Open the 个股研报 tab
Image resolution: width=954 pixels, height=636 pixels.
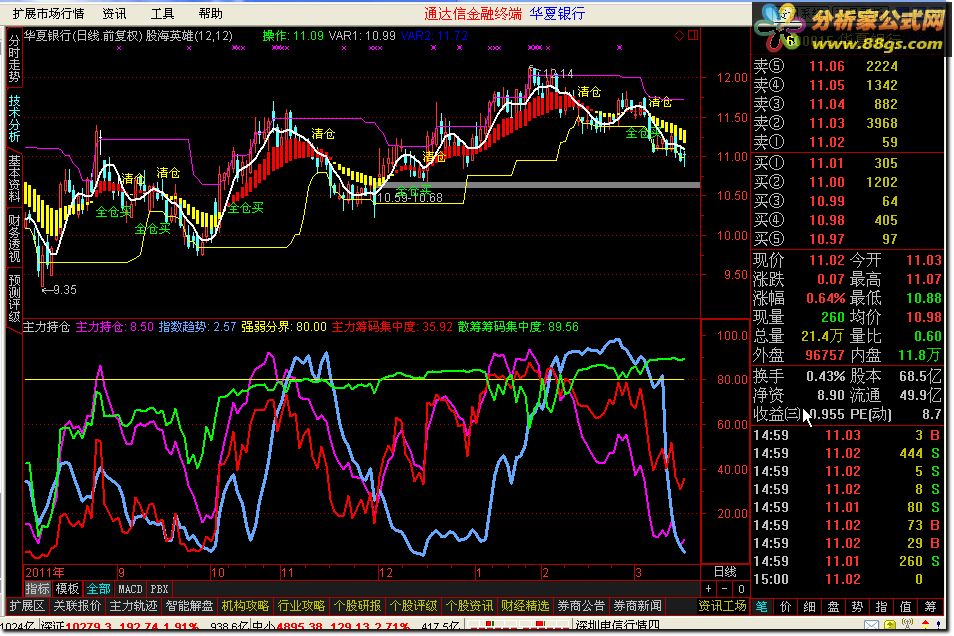coord(357,606)
